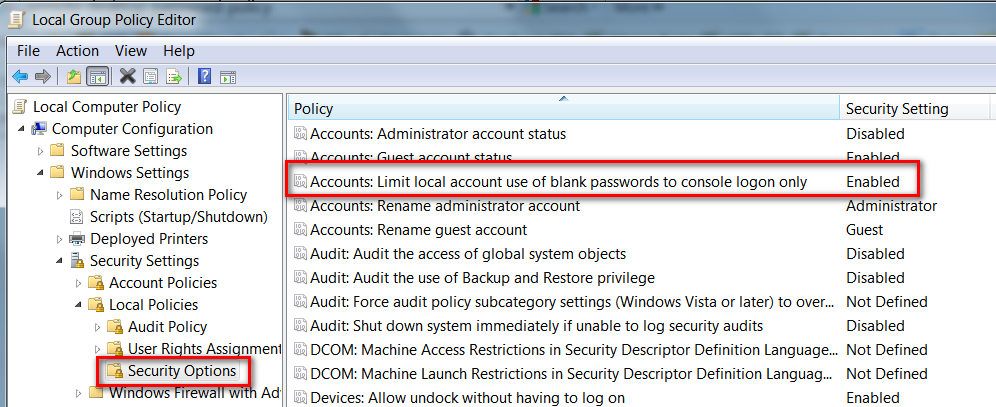Expand the Audit Policy node arrow
Image resolution: width=996 pixels, height=407 pixels.
[x=97, y=327]
